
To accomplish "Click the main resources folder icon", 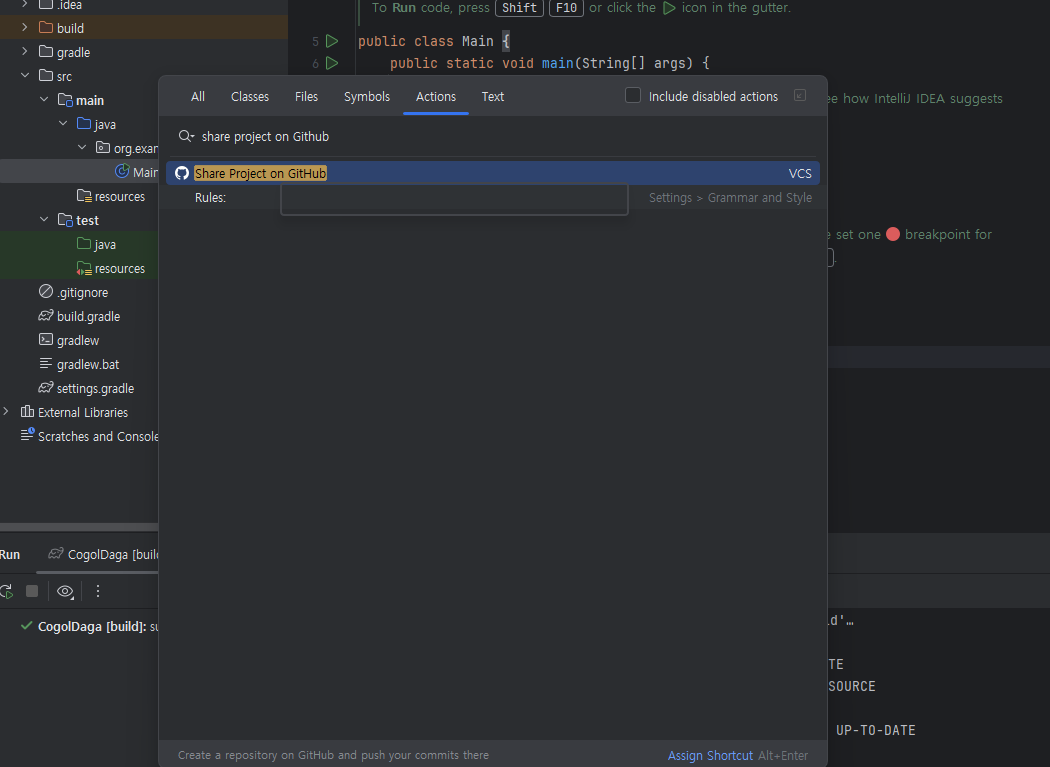I will coord(84,196).
